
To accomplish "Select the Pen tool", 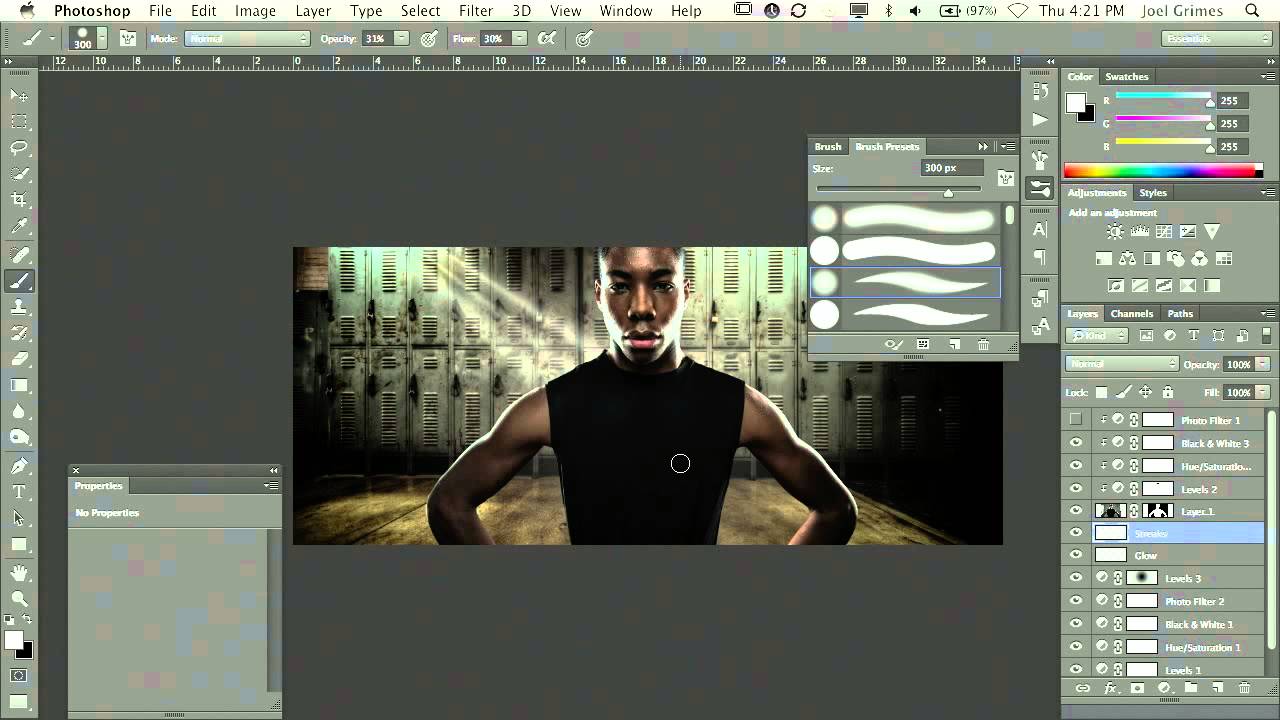I will point(19,466).
